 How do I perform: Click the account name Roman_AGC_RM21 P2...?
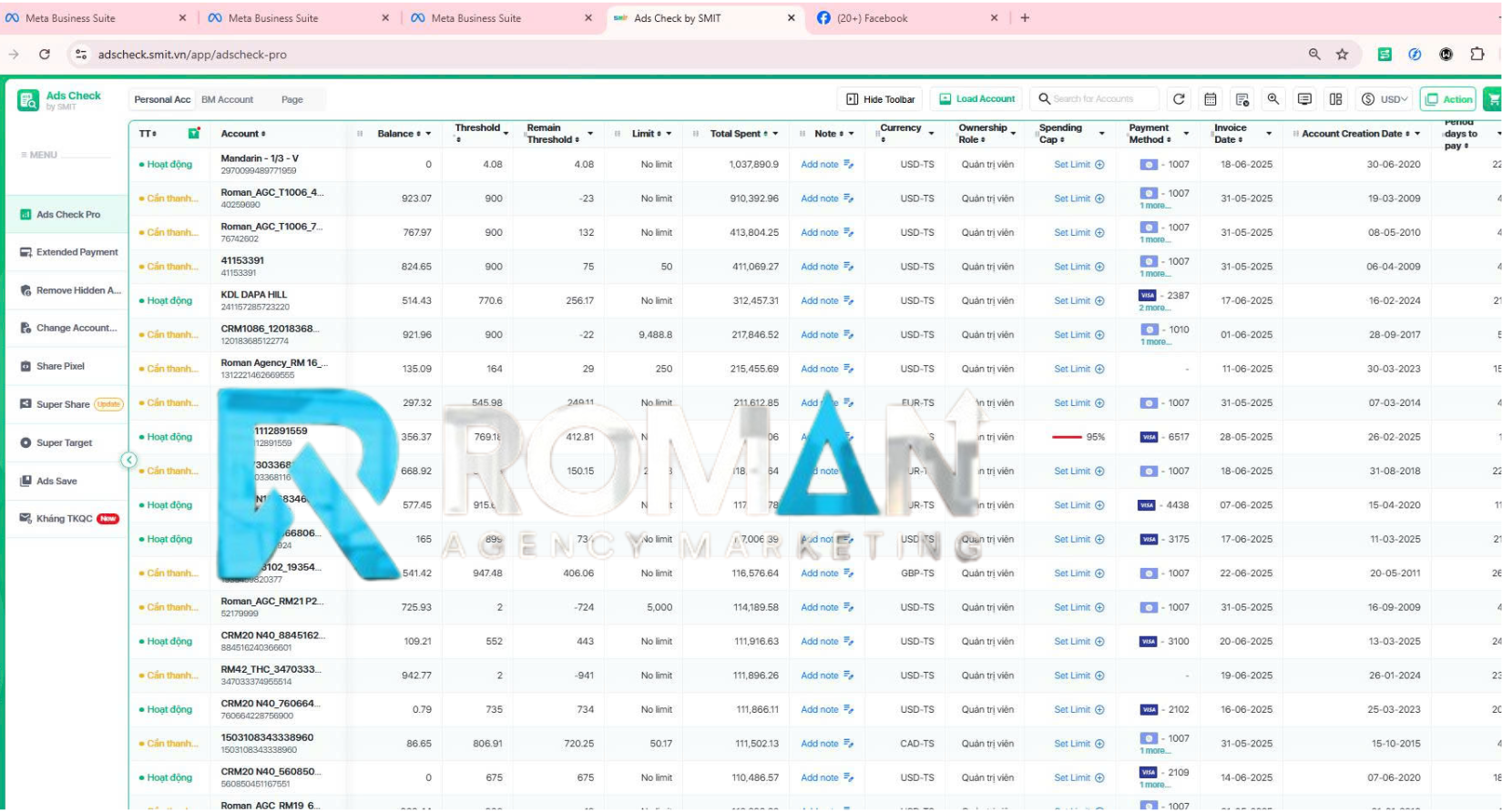(x=271, y=602)
